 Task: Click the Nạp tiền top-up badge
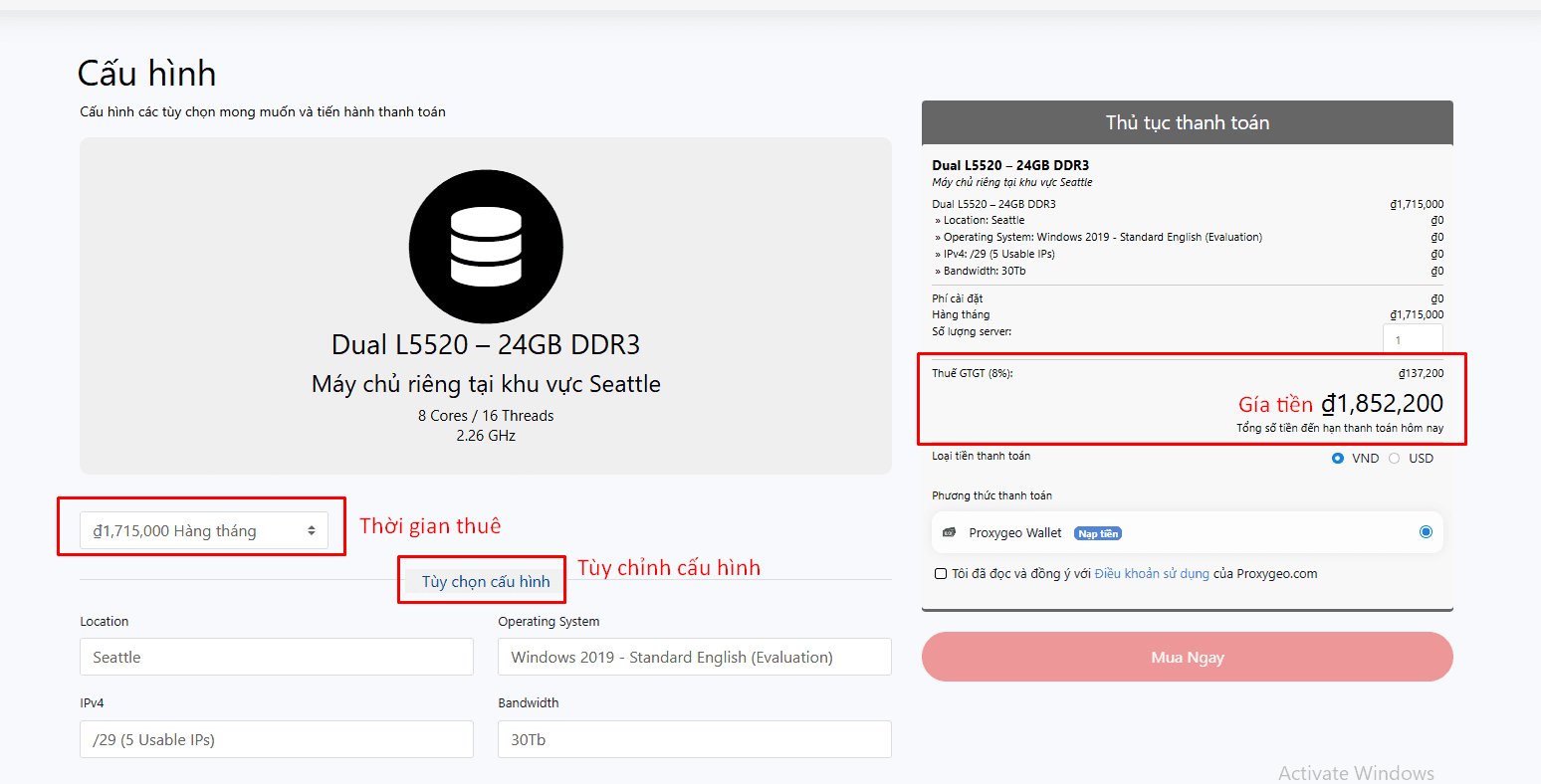[x=1097, y=534]
